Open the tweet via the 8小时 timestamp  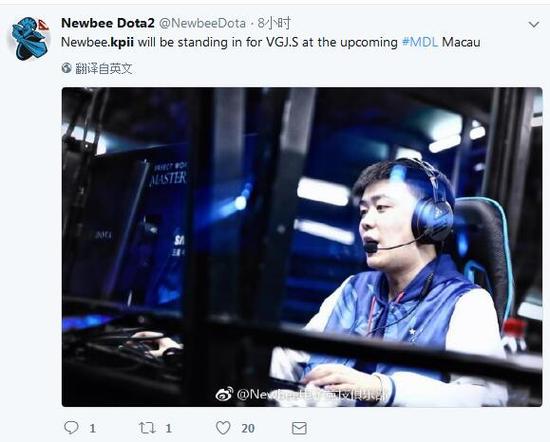click(274, 23)
